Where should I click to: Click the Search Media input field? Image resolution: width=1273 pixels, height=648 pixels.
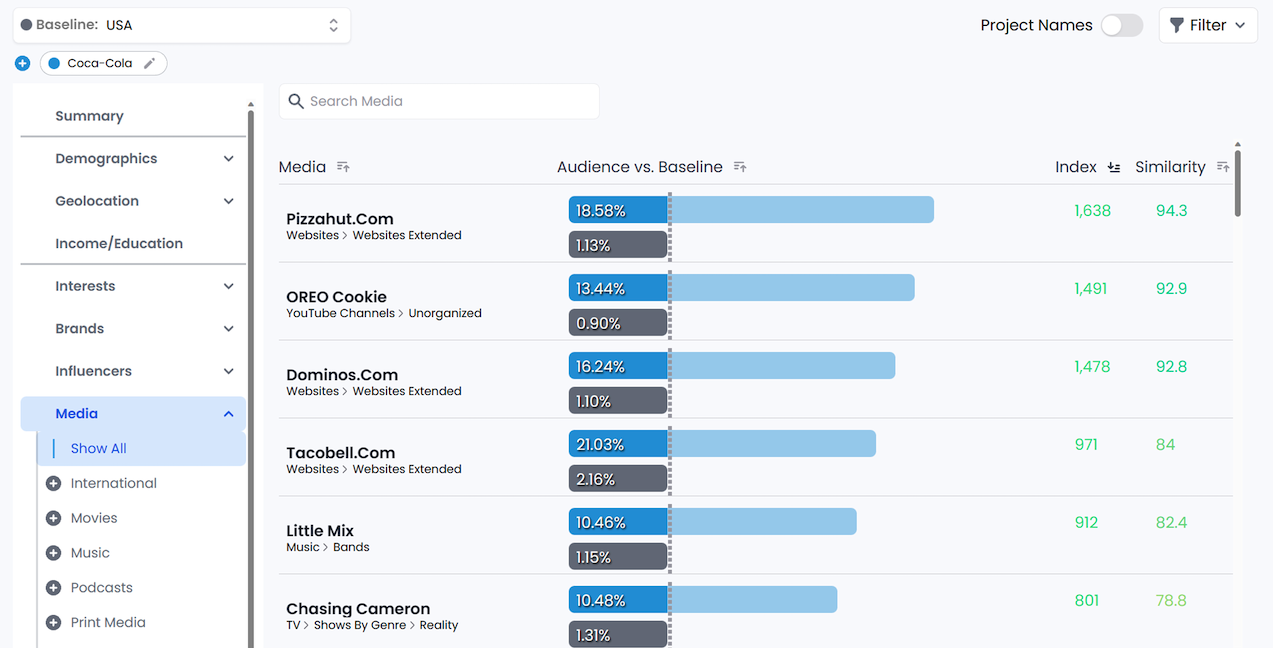click(x=439, y=101)
